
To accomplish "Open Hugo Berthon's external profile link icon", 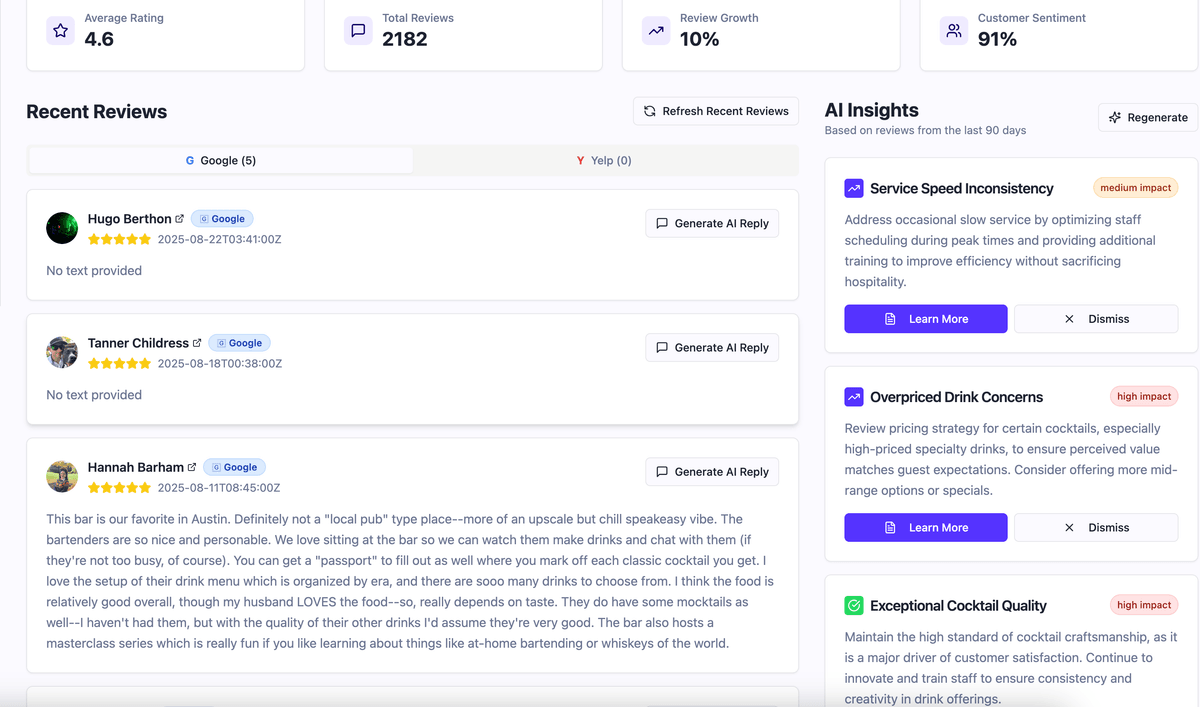I will click(x=180, y=219).
